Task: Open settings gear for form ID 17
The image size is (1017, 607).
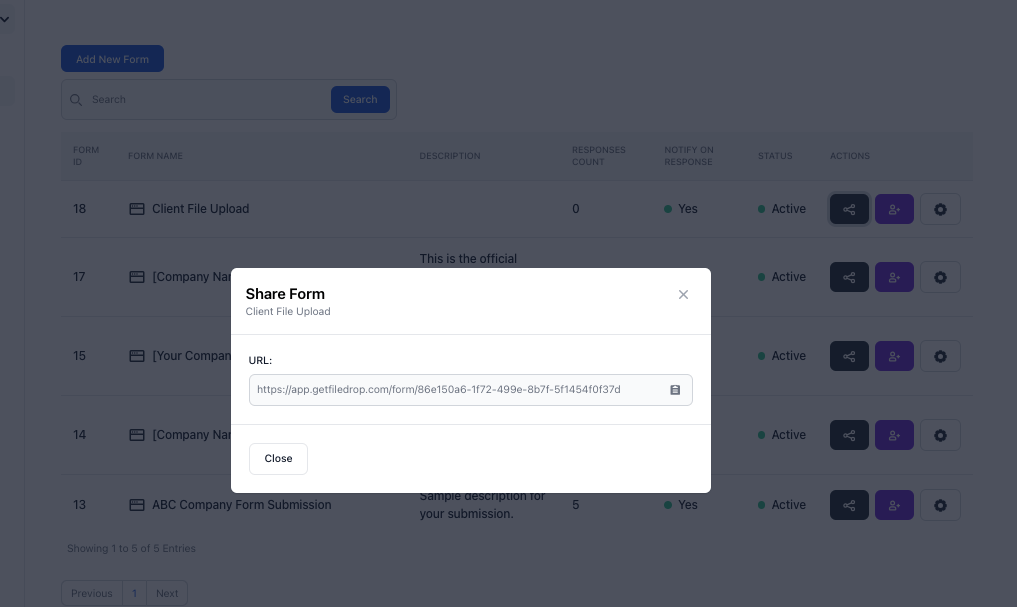Action: pos(940,277)
